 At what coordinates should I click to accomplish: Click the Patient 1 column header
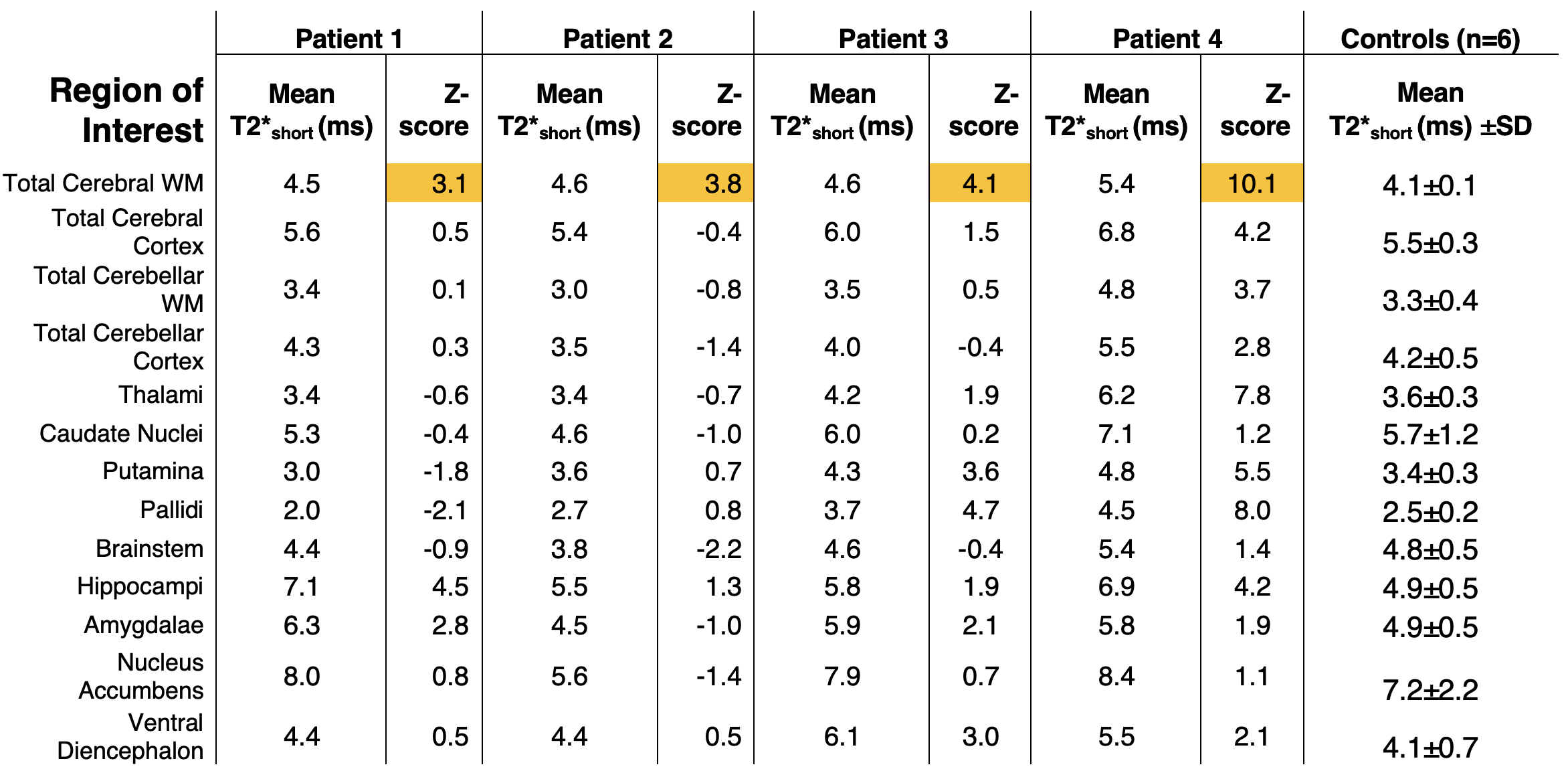pyautogui.click(x=349, y=39)
